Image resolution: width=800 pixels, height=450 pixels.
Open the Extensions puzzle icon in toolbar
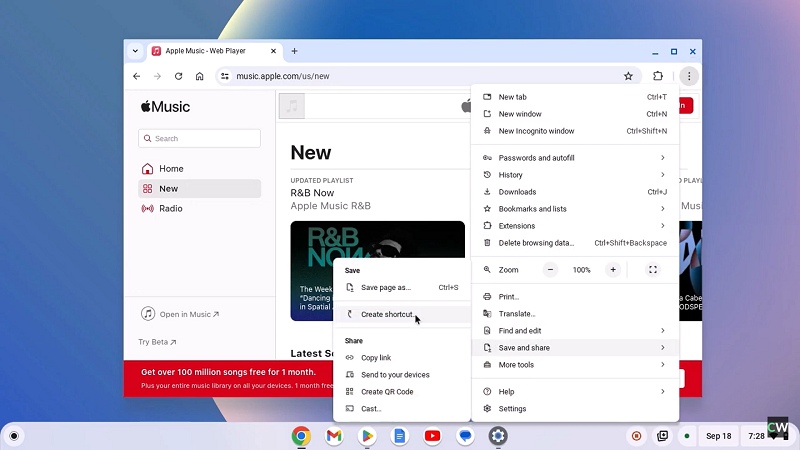(658, 76)
